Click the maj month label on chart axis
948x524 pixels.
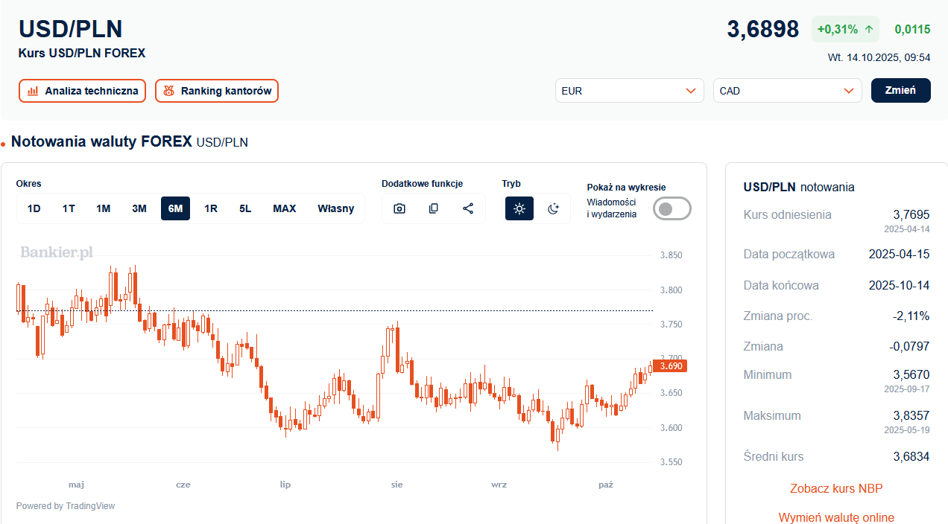[76, 484]
